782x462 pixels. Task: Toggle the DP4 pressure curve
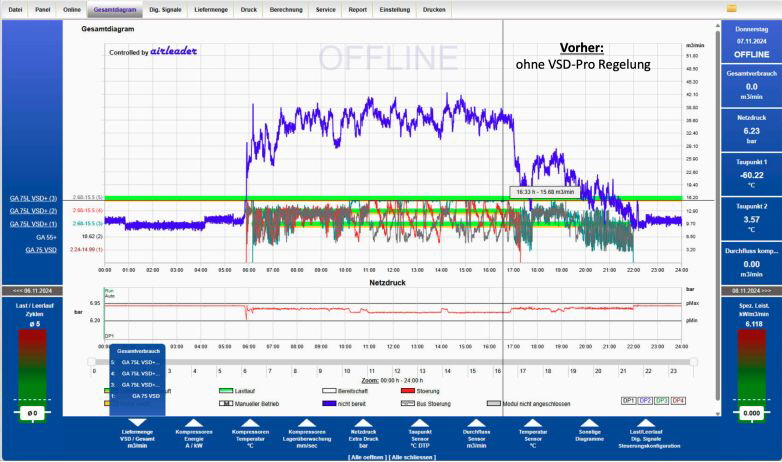coord(679,400)
